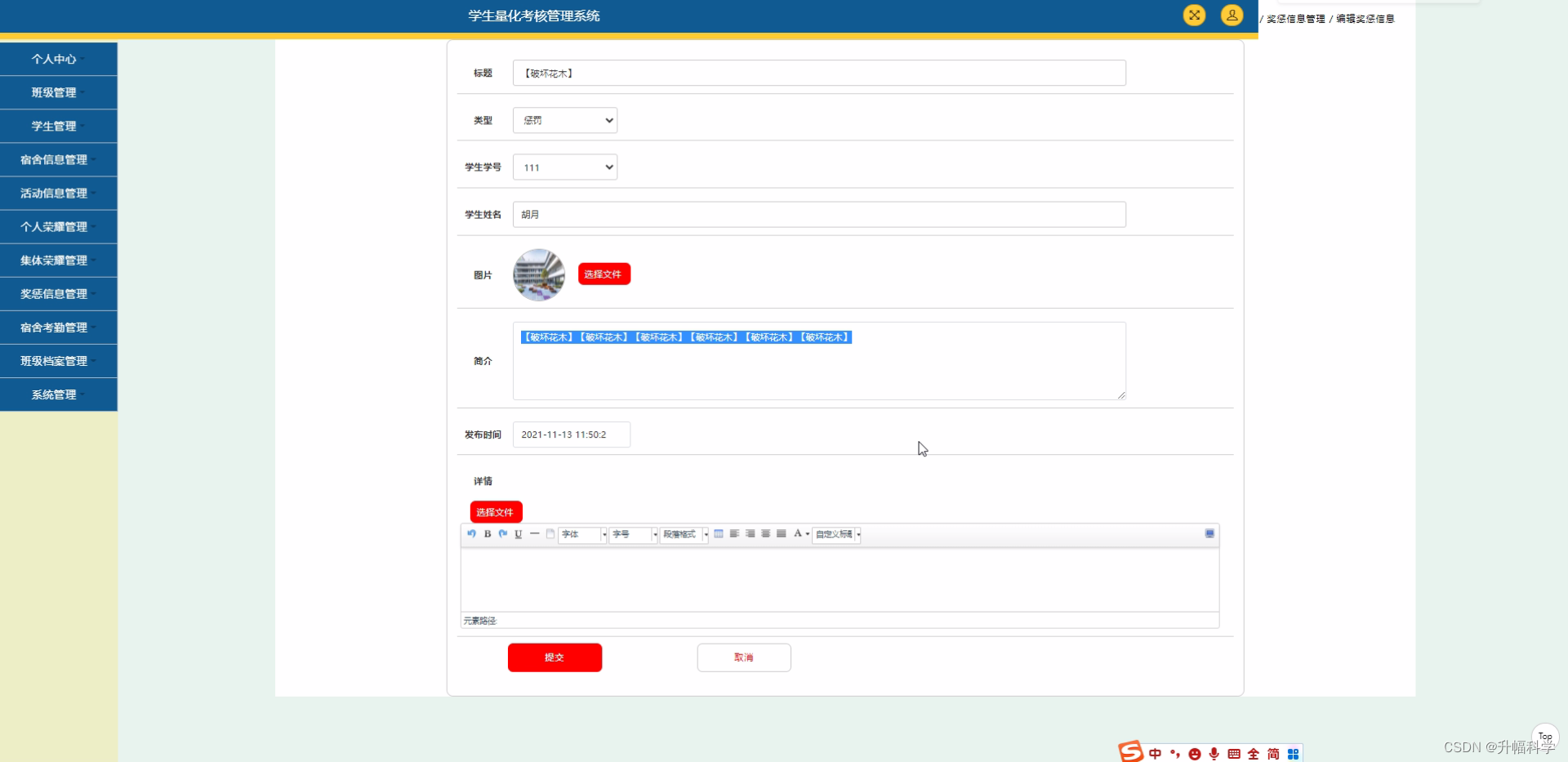The image size is (1568, 762).
Task: Click the 取消 cancel button
Action: point(743,657)
